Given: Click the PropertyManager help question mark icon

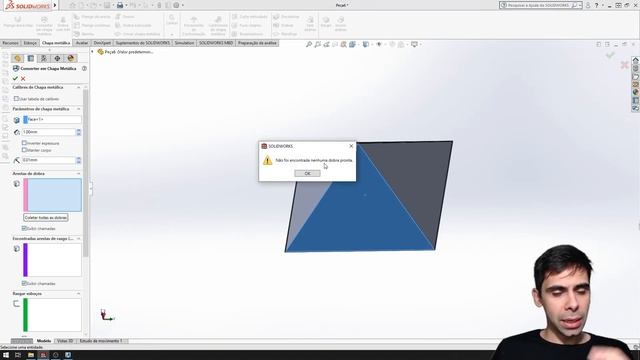Looking at the screenshot, I should [84, 69].
